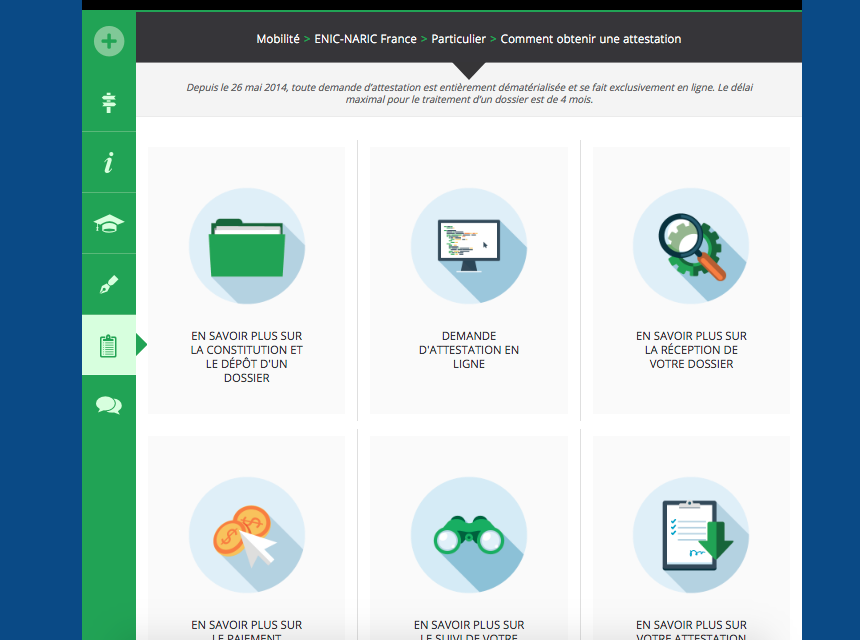The width and height of the screenshot is (860, 640).
Task: Click 'Comment obtenir une attestation' breadcrumb
Action: point(591,39)
